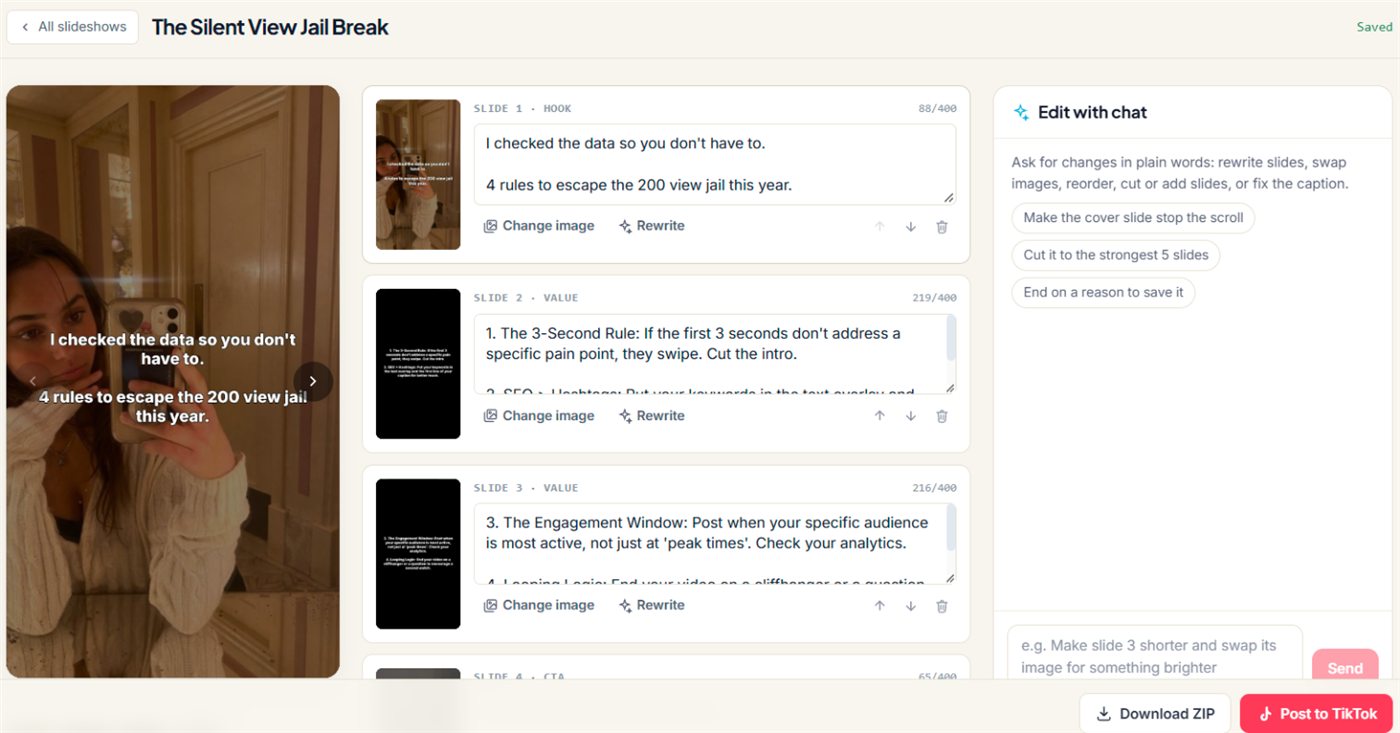
Task: Choose 'End on a reason to save it'
Action: (1103, 292)
